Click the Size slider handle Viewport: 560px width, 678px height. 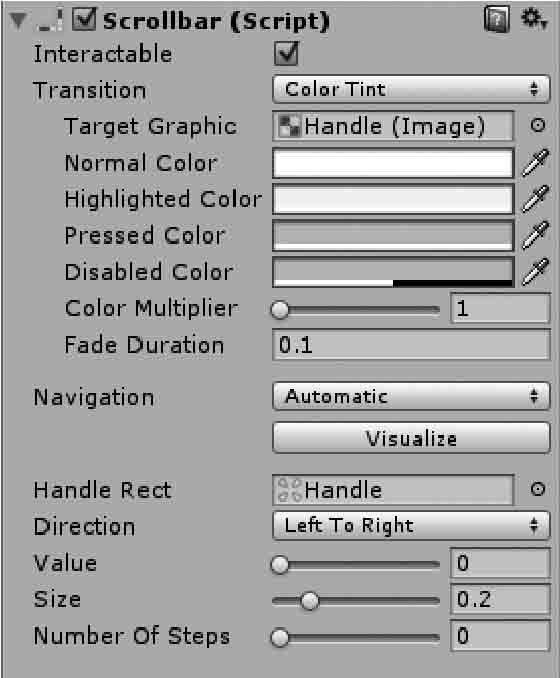click(x=309, y=601)
